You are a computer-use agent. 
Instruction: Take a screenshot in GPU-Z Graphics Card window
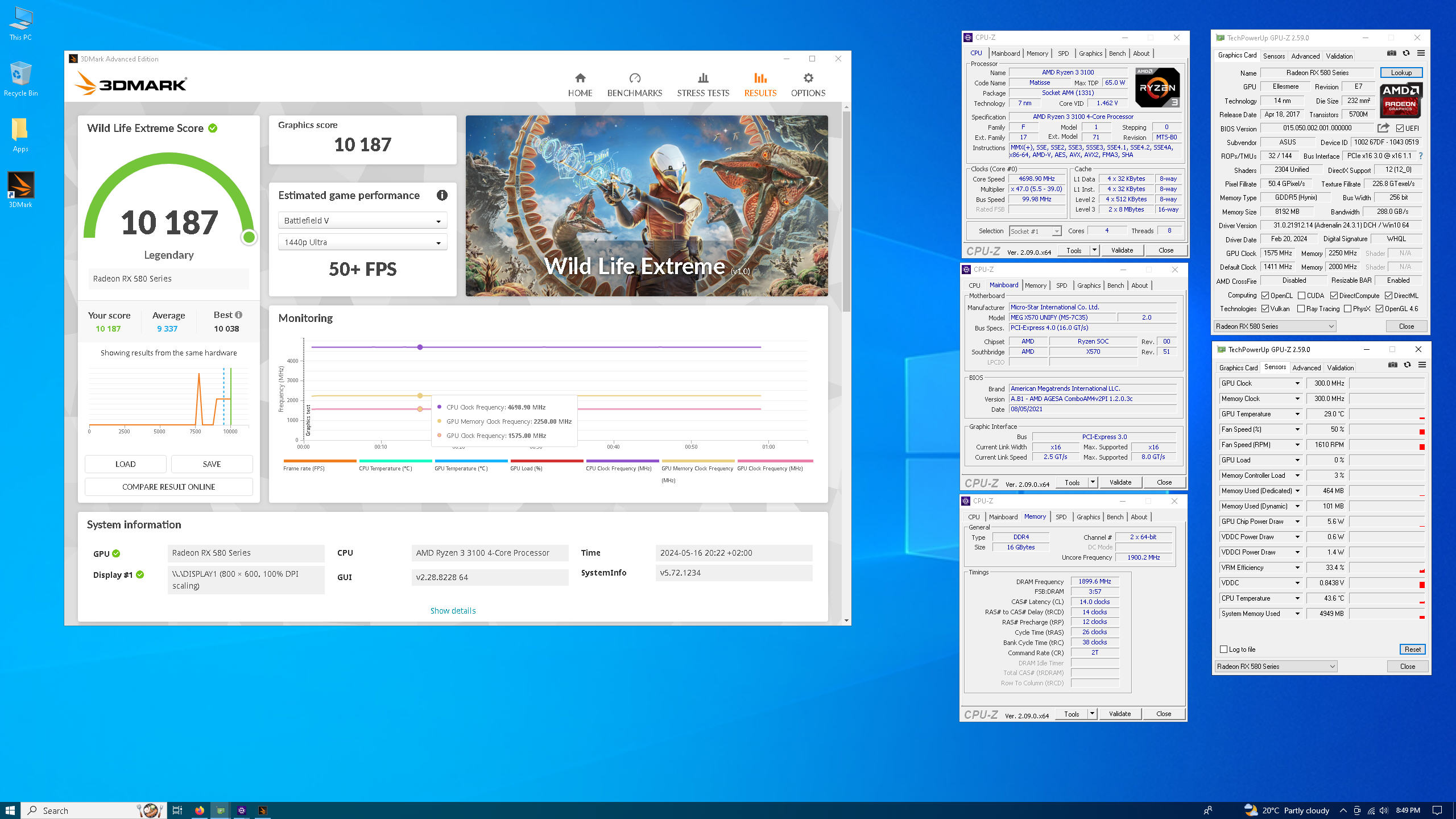click(1391, 53)
